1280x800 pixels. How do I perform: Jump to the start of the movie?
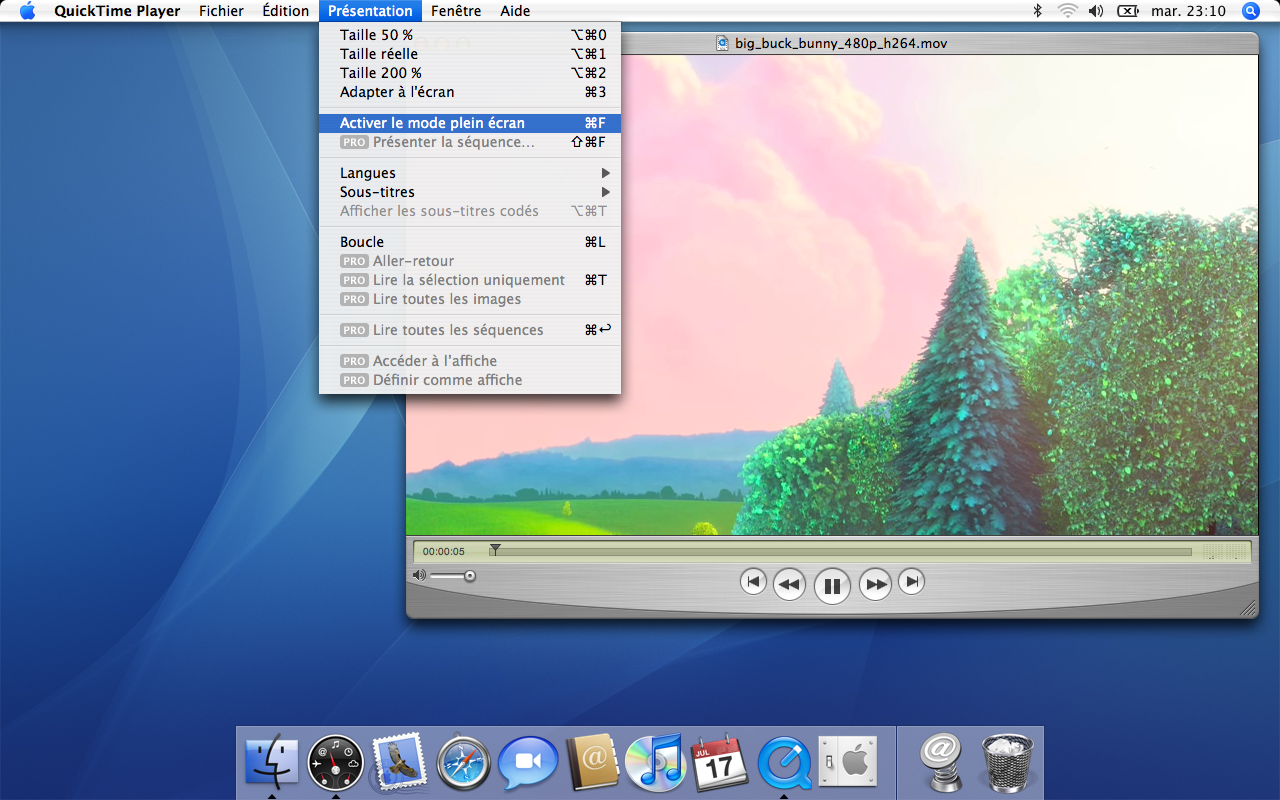click(x=753, y=581)
